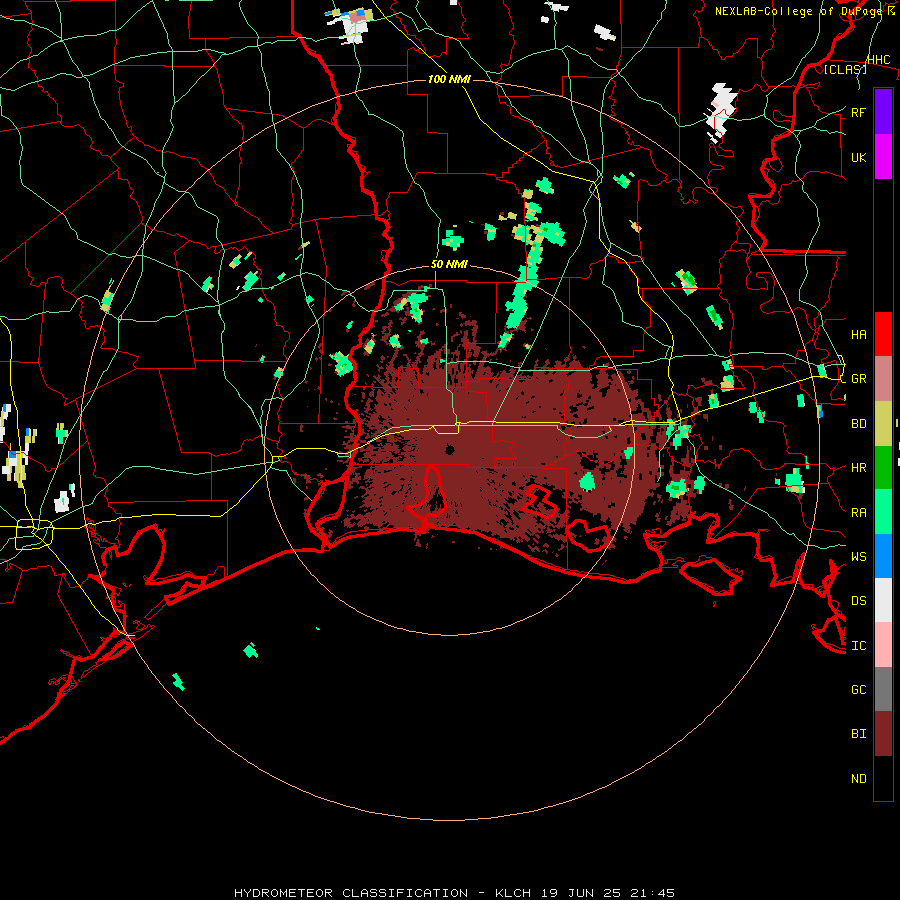
Task: Select the dusty pink GR legend swatch
Action: pyautogui.click(x=883, y=378)
